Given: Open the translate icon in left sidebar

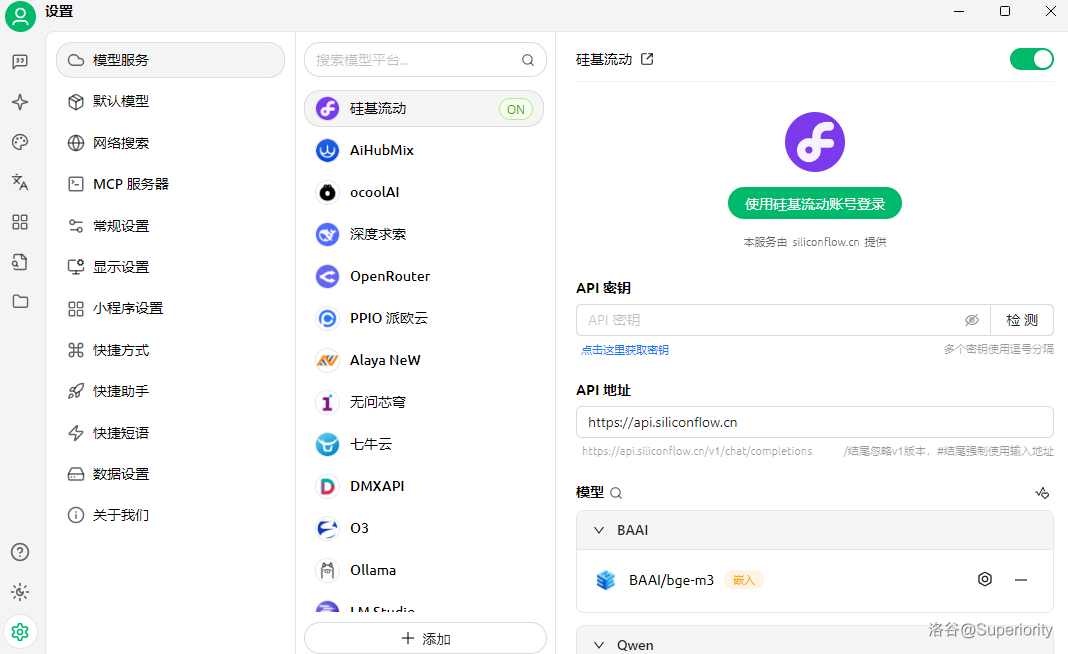Looking at the screenshot, I should (x=20, y=182).
